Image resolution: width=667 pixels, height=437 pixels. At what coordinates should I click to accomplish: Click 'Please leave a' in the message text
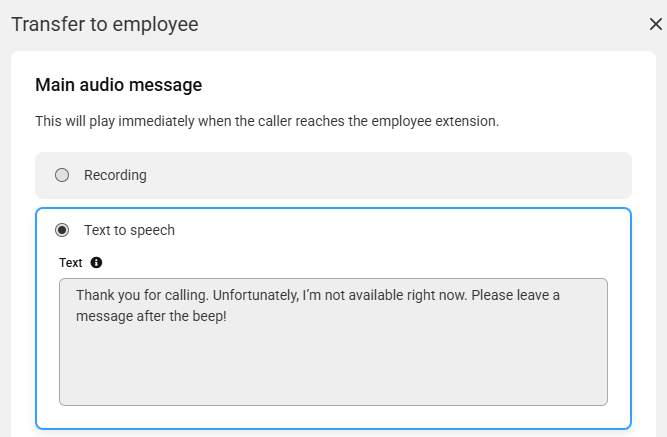pos(516,295)
